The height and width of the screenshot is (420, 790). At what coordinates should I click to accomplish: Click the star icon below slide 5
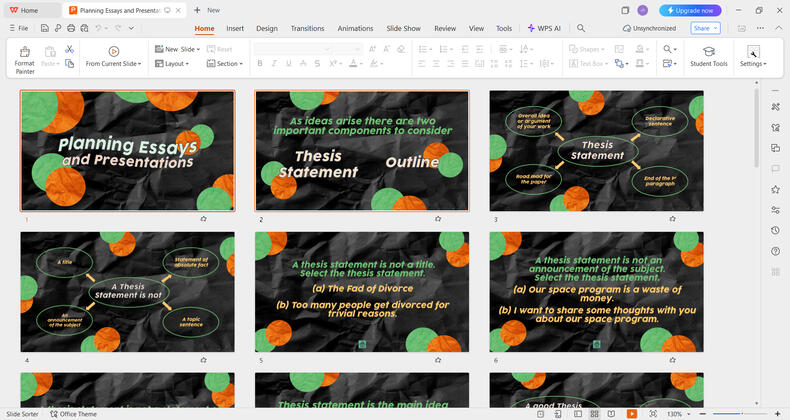click(x=438, y=360)
